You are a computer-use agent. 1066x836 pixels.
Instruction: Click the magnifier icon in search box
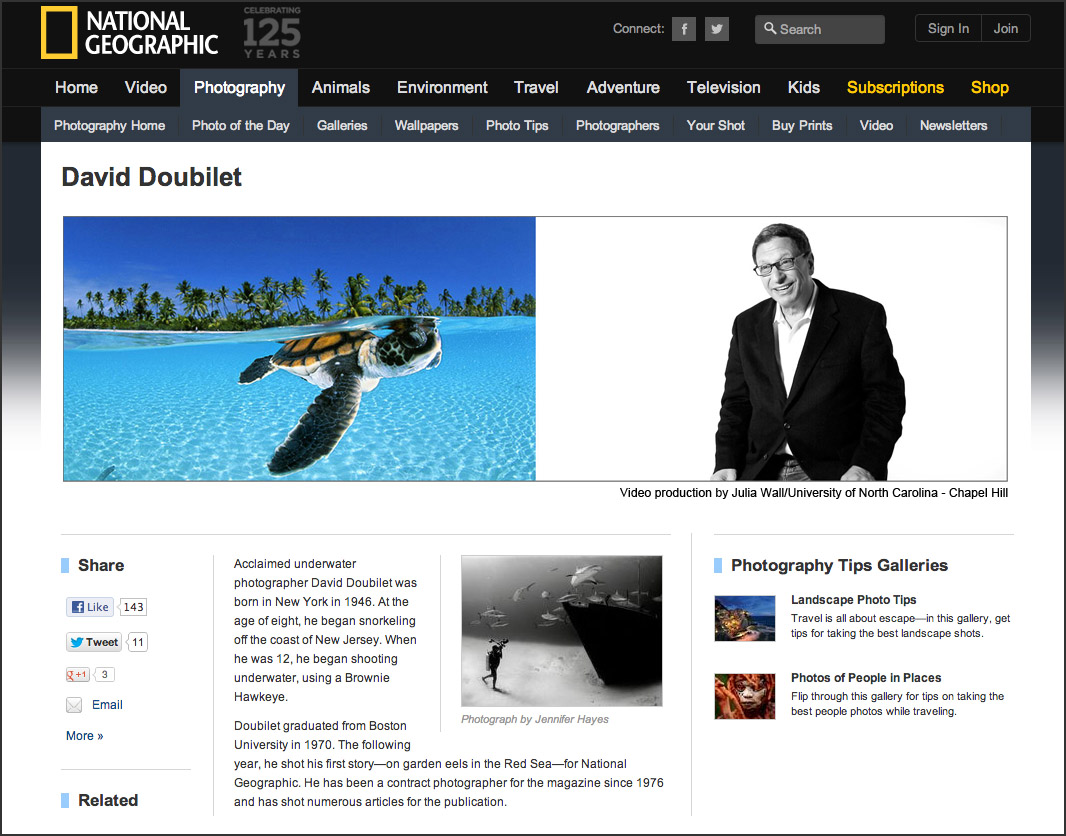point(770,29)
